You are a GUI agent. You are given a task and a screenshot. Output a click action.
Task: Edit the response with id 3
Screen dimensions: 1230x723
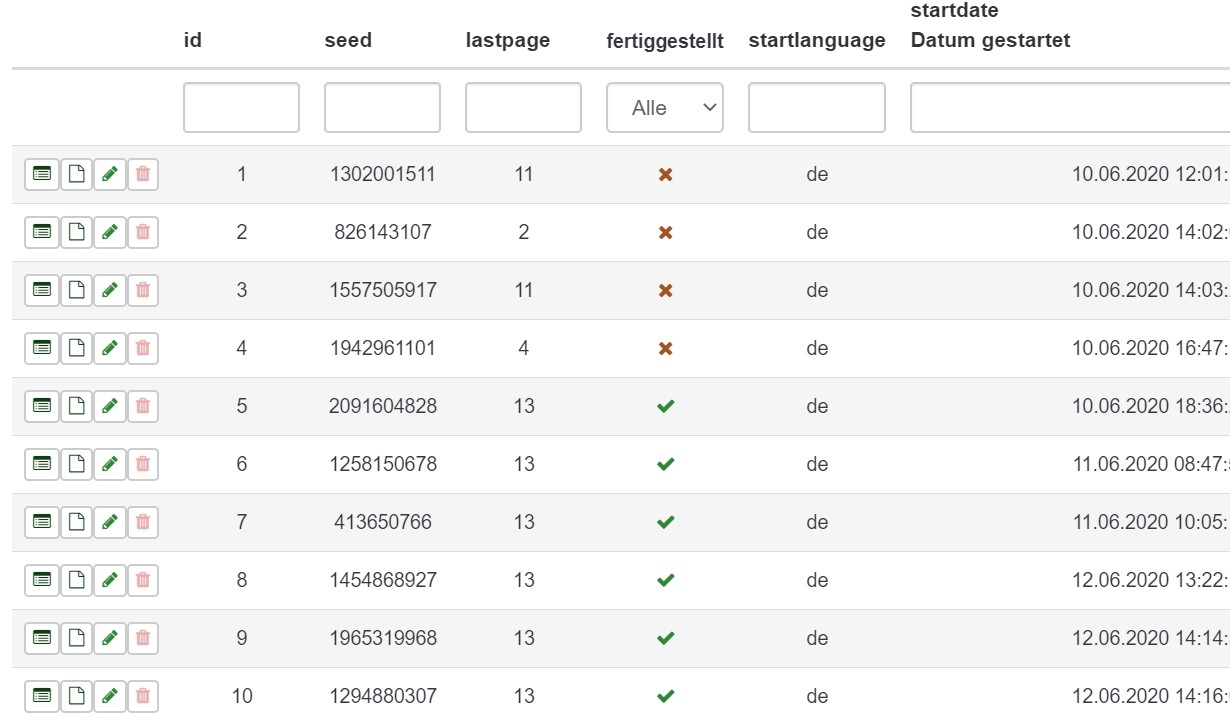pyautogui.click(x=110, y=290)
